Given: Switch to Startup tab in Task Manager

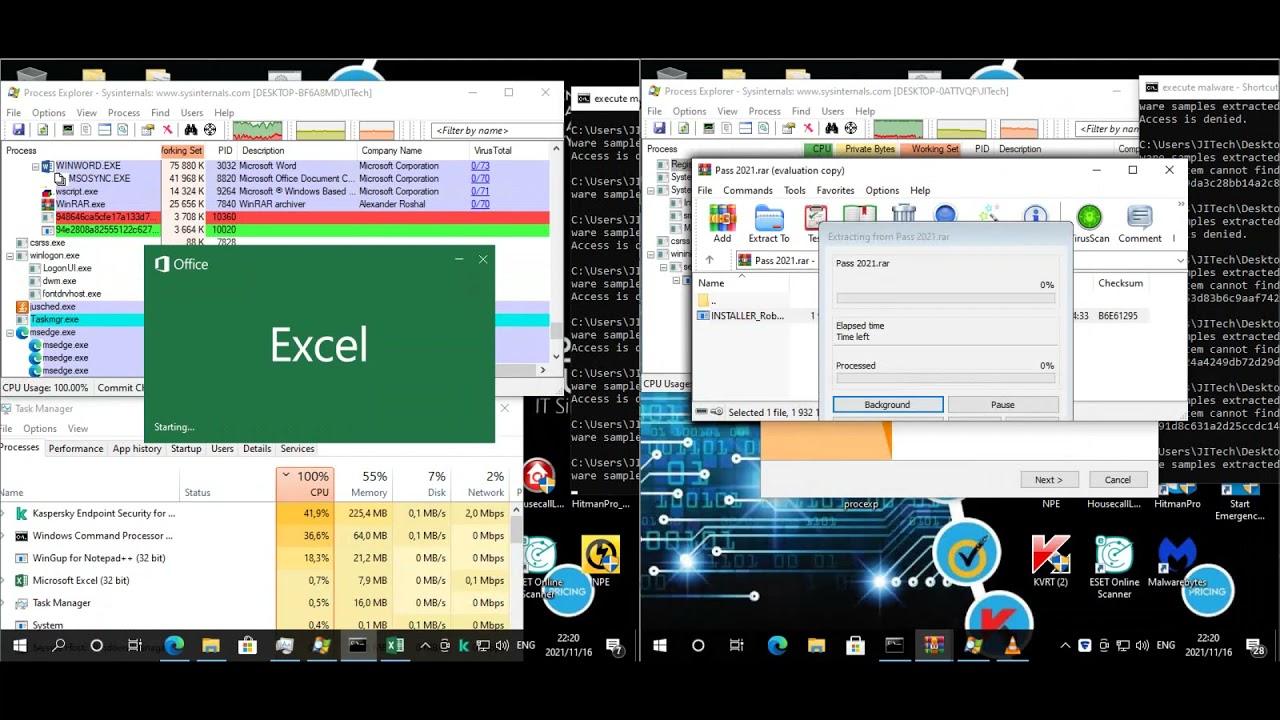Looking at the screenshot, I should 186,449.
